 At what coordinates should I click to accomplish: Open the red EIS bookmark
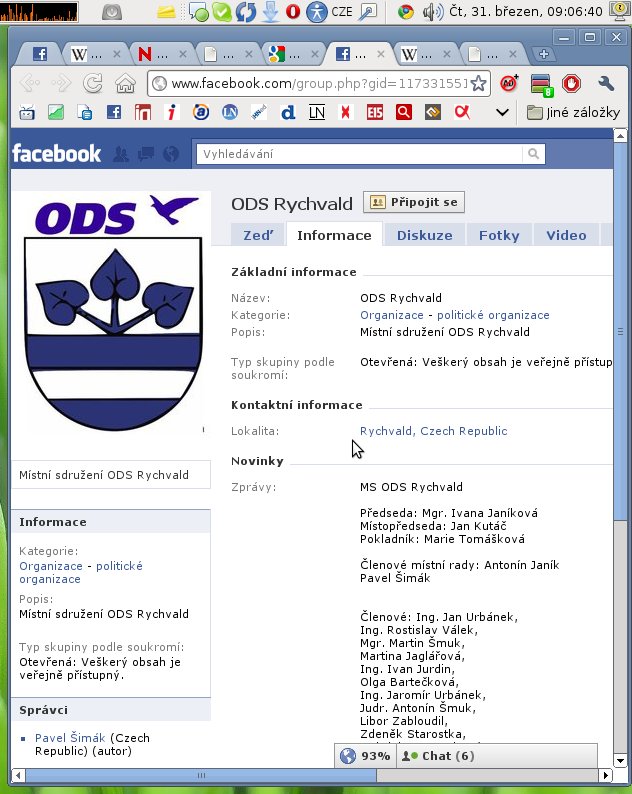pos(375,112)
